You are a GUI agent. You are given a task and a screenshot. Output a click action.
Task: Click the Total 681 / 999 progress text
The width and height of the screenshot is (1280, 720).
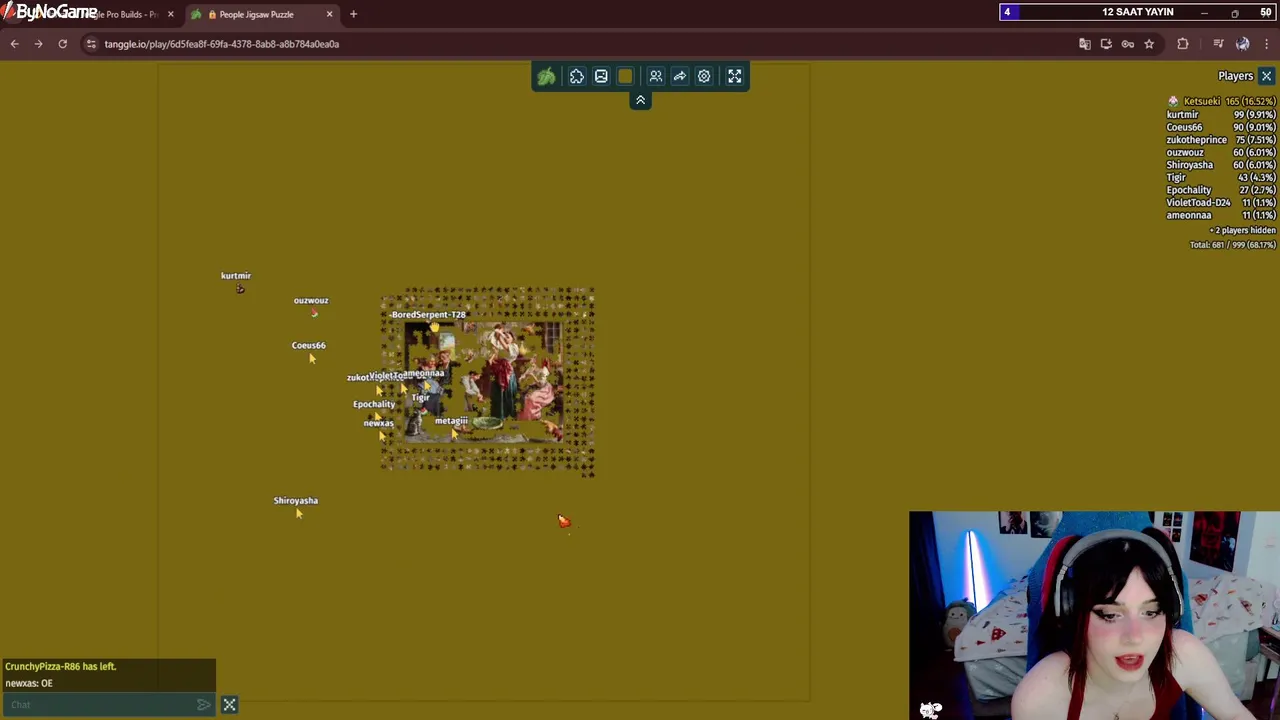click(1233, 245)
